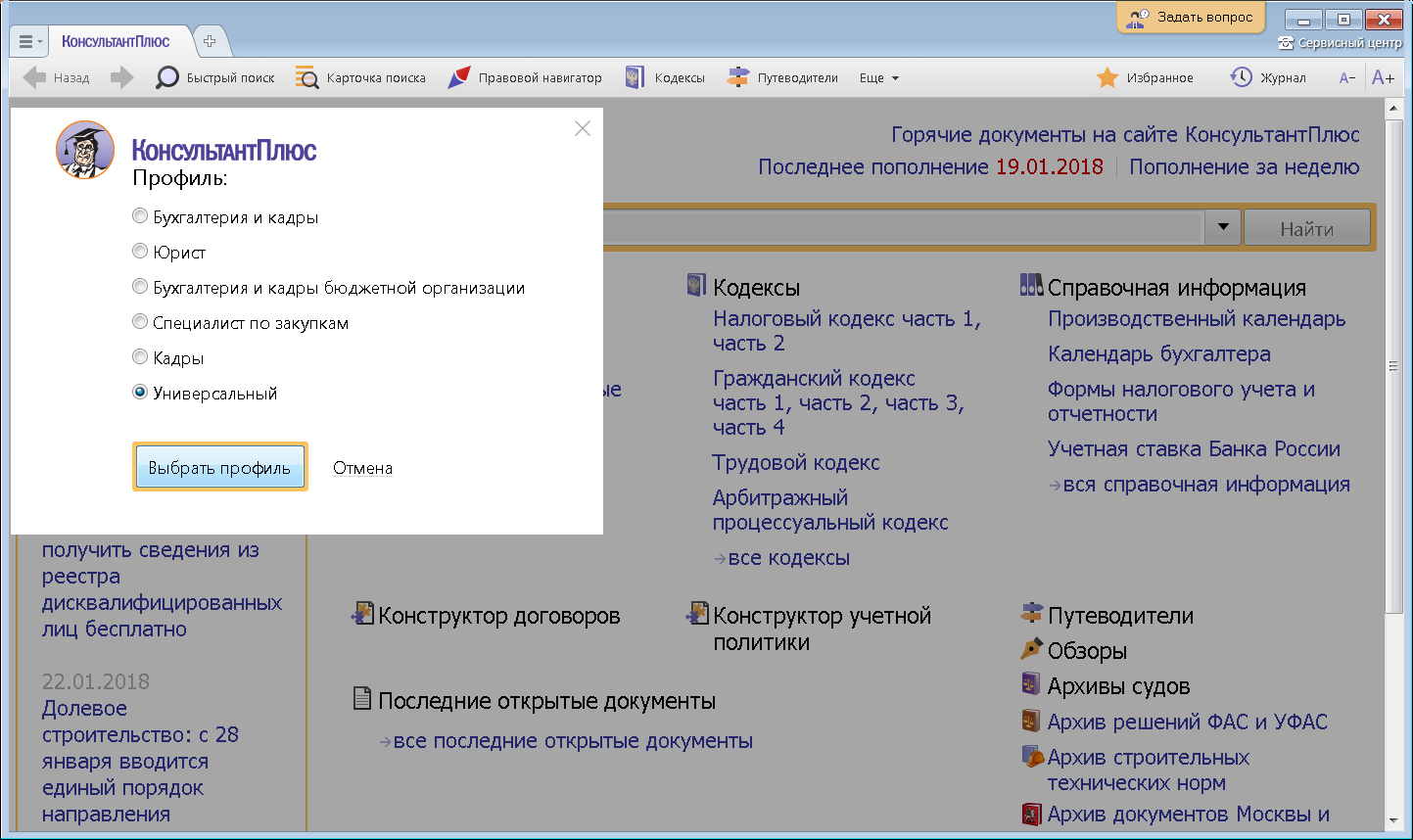Open Путеводители from toolbar
1413x840 pixels.
[x=782, y=77]
